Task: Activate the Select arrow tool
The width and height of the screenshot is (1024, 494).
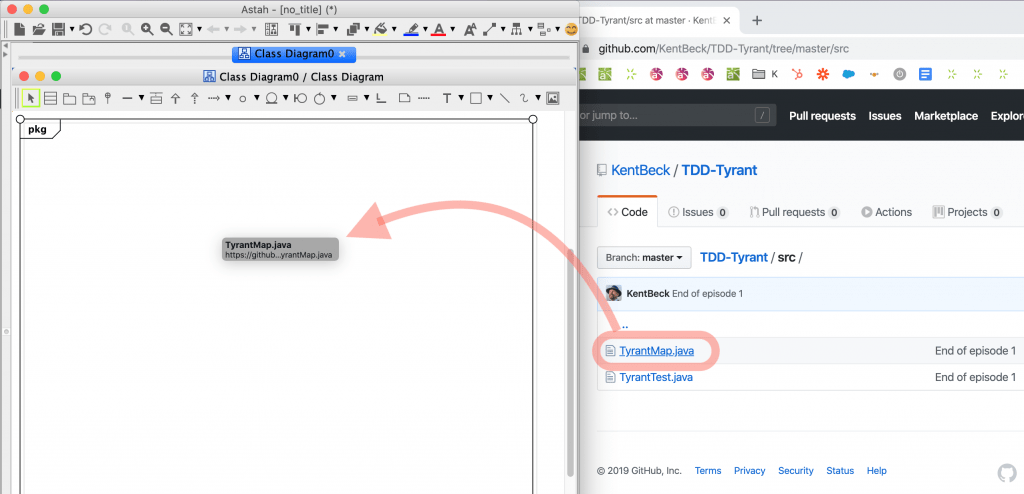Action: 31,98
